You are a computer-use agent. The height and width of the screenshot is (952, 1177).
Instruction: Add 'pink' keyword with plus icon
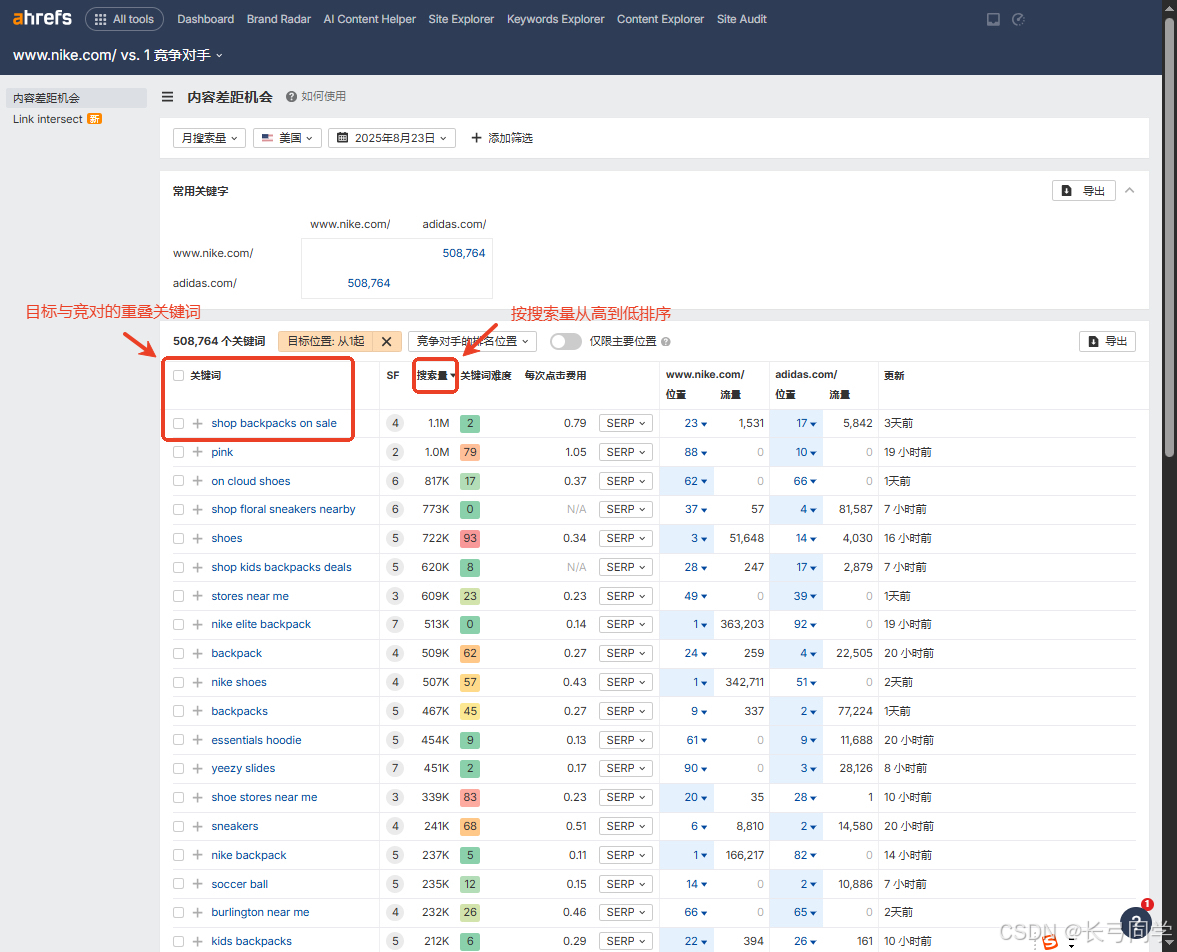197,452
